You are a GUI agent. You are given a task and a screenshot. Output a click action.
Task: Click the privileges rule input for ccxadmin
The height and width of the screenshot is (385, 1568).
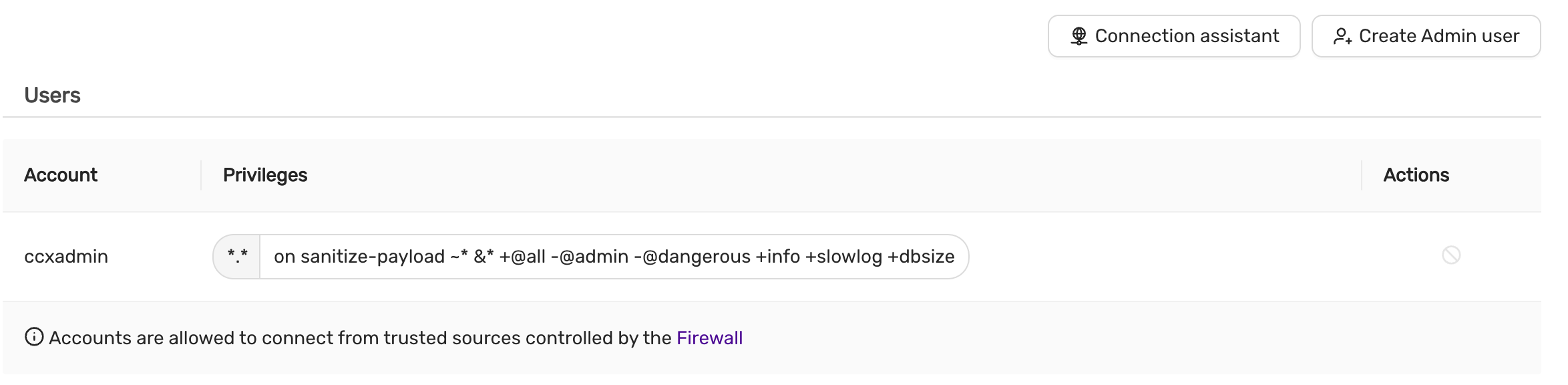coord(614,256)
